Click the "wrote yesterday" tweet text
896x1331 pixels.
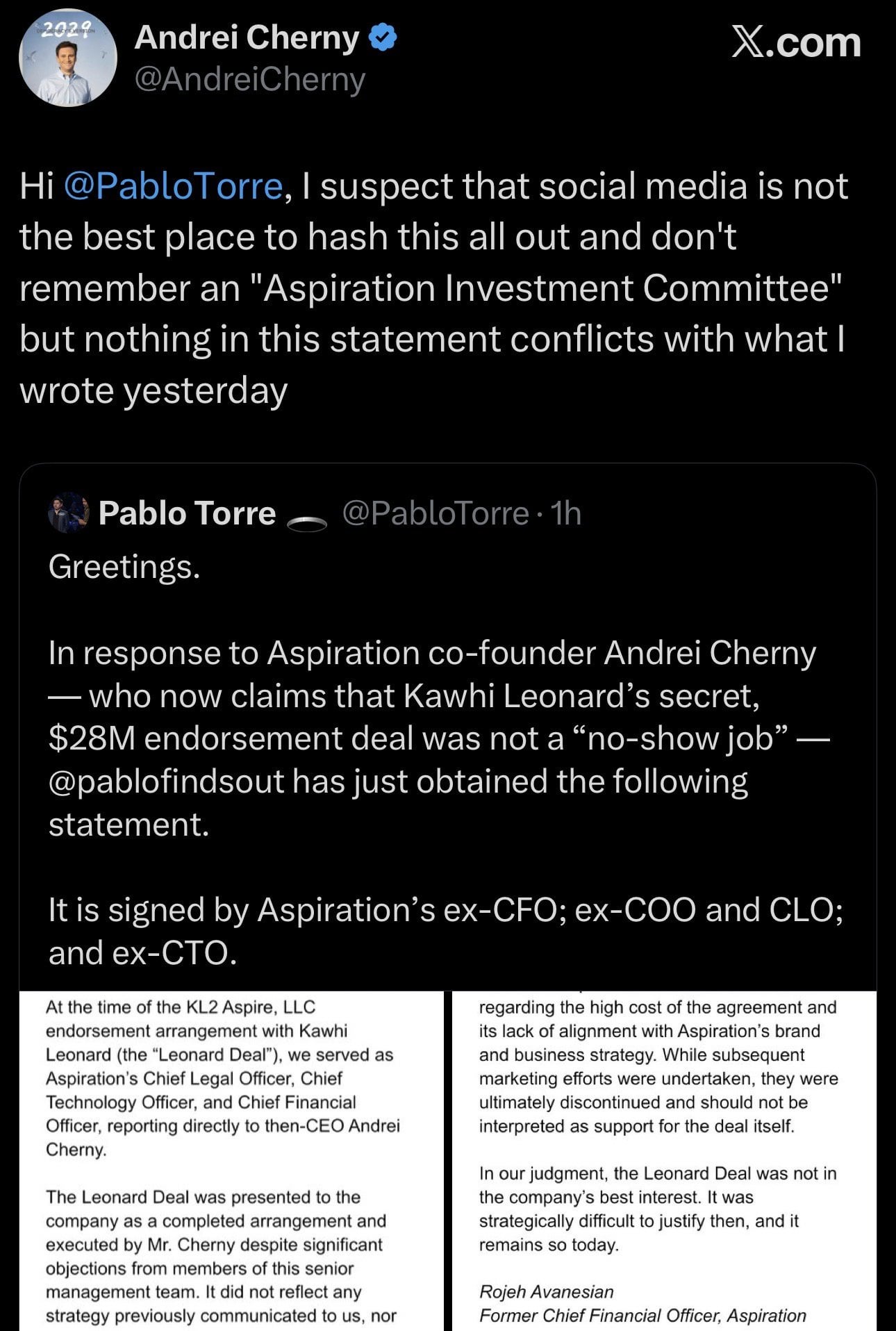tap(154, 390)
